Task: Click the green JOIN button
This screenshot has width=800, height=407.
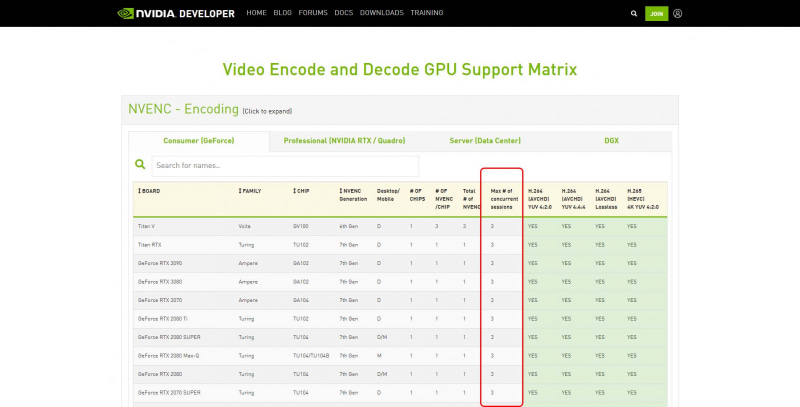Action: click(656, 14)
